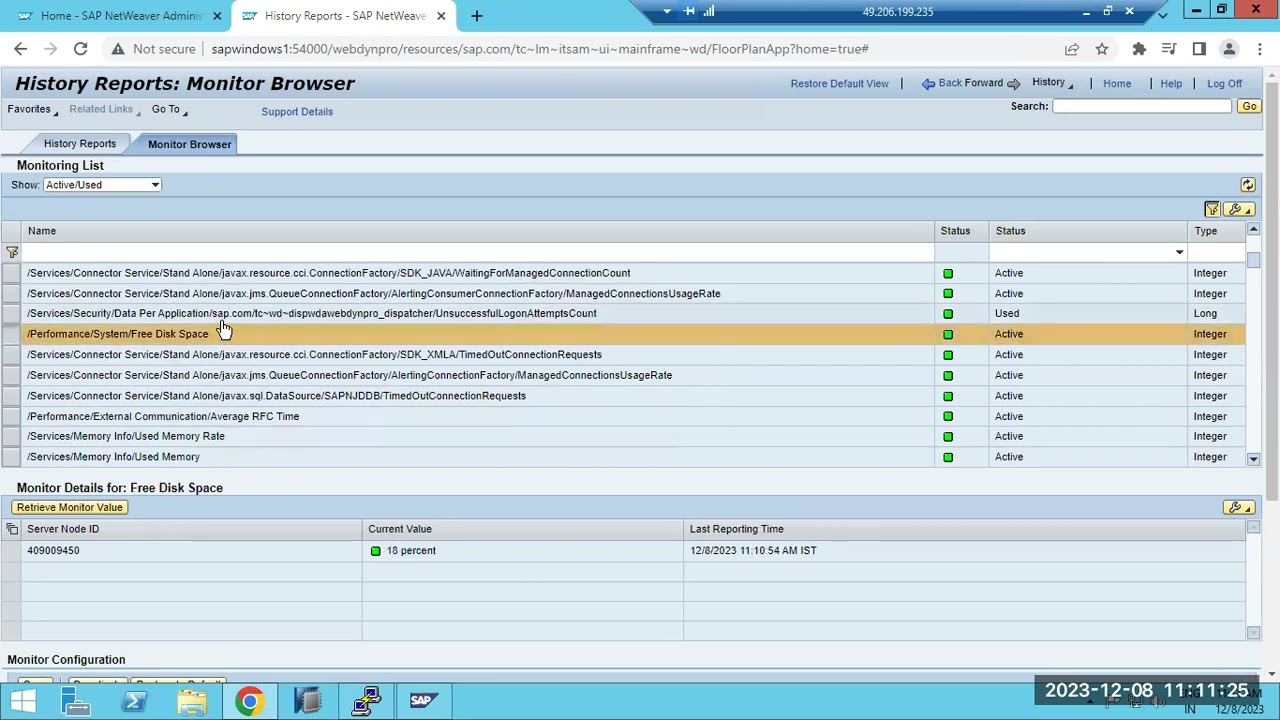Click Log Off link
The height and width of the screenshot is (720, 1280).
pos(1224,84)
